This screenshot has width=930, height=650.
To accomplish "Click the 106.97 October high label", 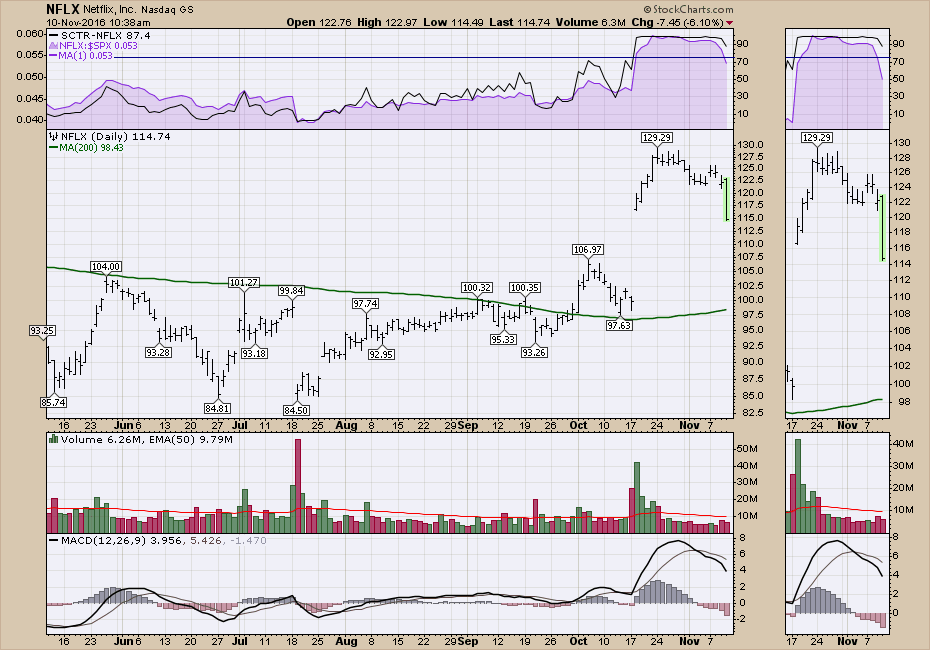I will coord(588,250).
